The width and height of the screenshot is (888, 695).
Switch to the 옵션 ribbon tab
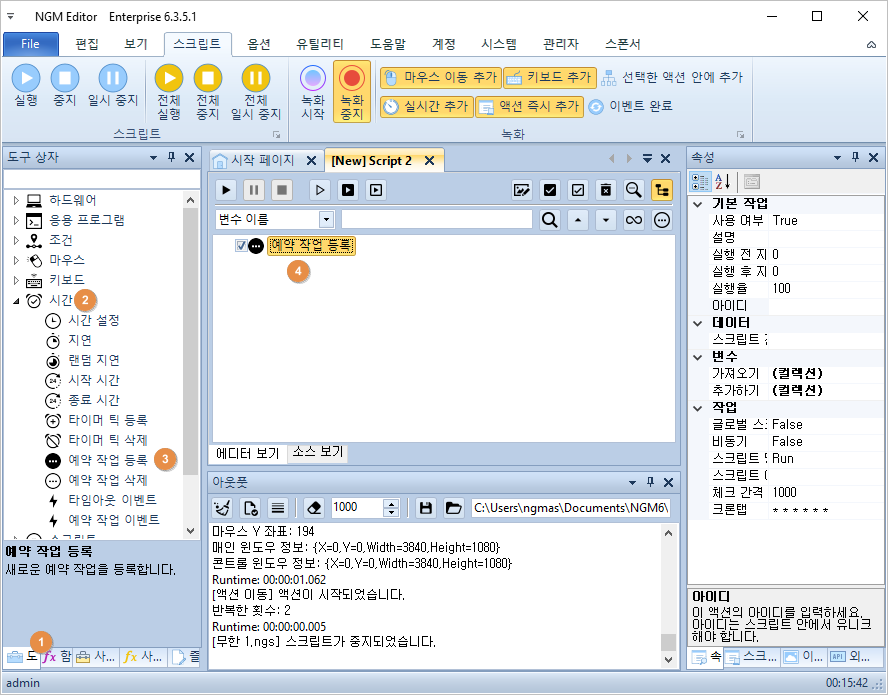259,44
